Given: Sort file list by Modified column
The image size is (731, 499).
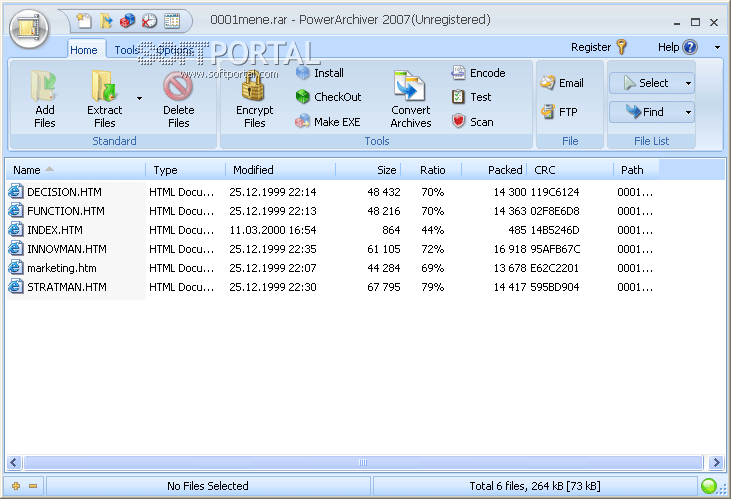Looking at the screenshot, I should click(280, 170).
